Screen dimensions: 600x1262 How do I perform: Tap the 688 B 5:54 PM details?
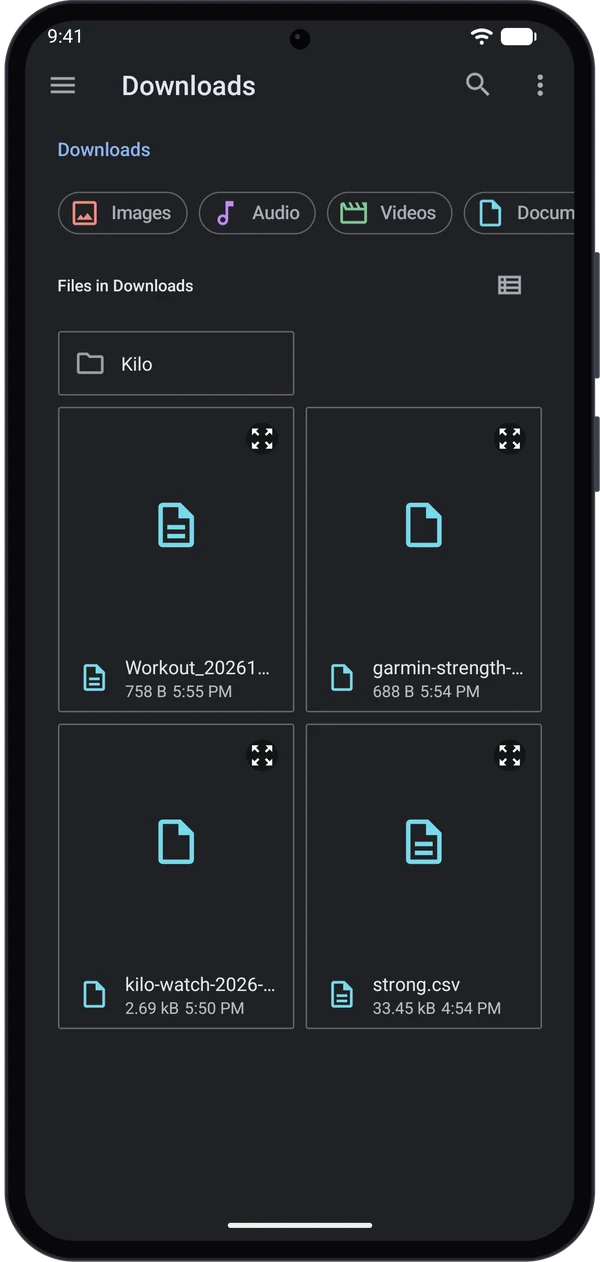[x=426, y=691]
